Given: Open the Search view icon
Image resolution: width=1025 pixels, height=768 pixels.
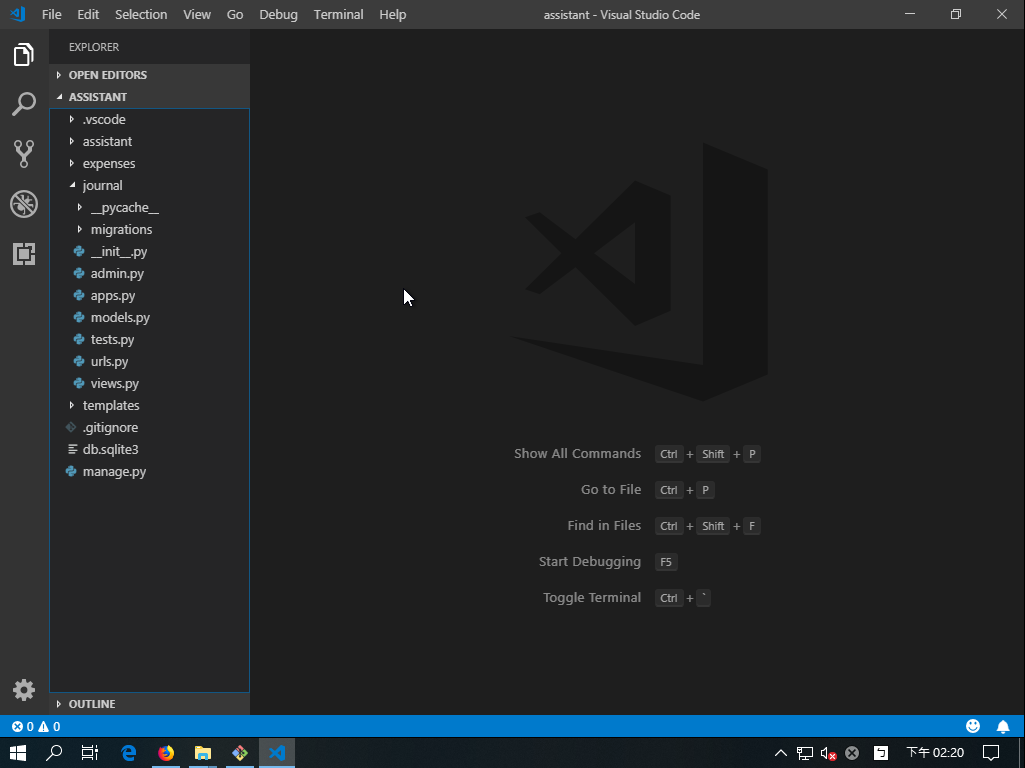Looking at the screenshot, I should point(24,104).
